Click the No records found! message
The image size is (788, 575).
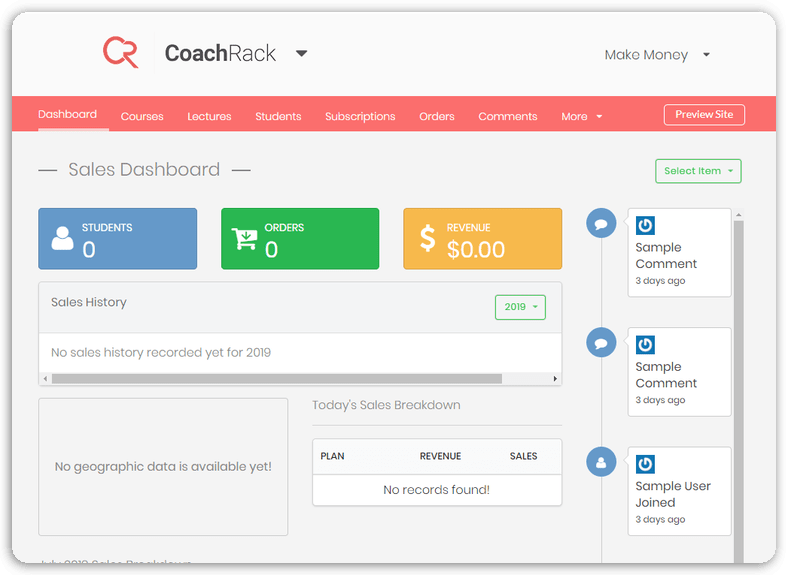[437, 490]
